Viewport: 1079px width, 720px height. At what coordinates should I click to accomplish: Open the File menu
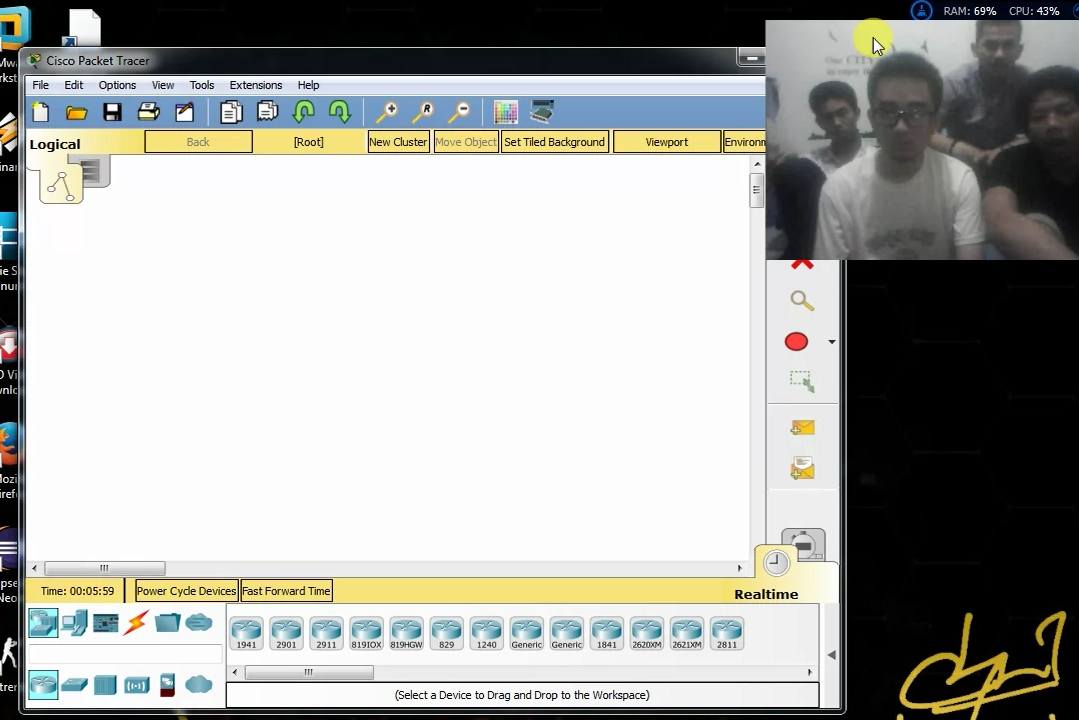tap(41, 85)
